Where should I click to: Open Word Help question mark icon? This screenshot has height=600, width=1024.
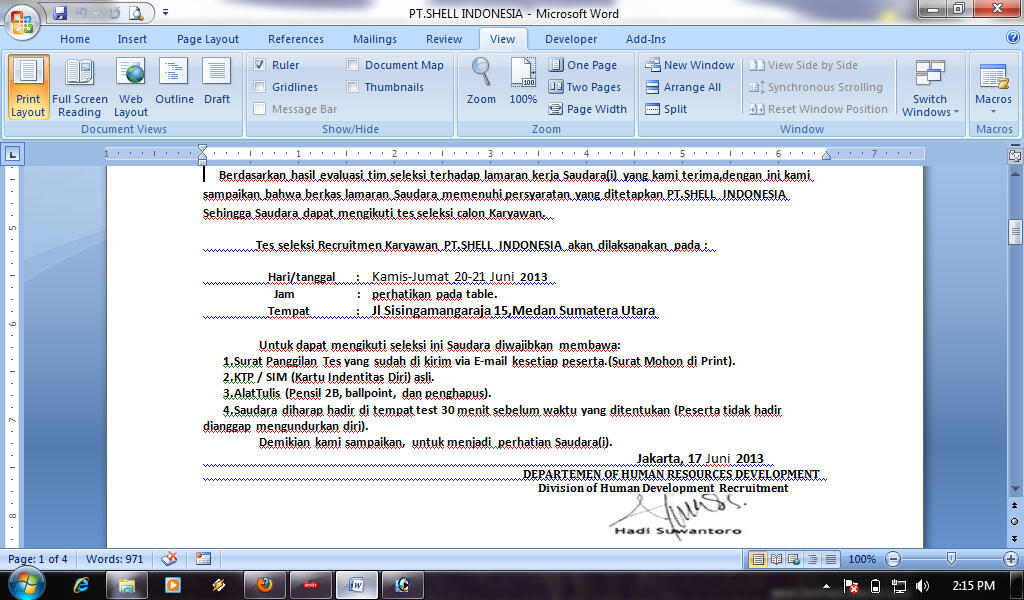1013,38
